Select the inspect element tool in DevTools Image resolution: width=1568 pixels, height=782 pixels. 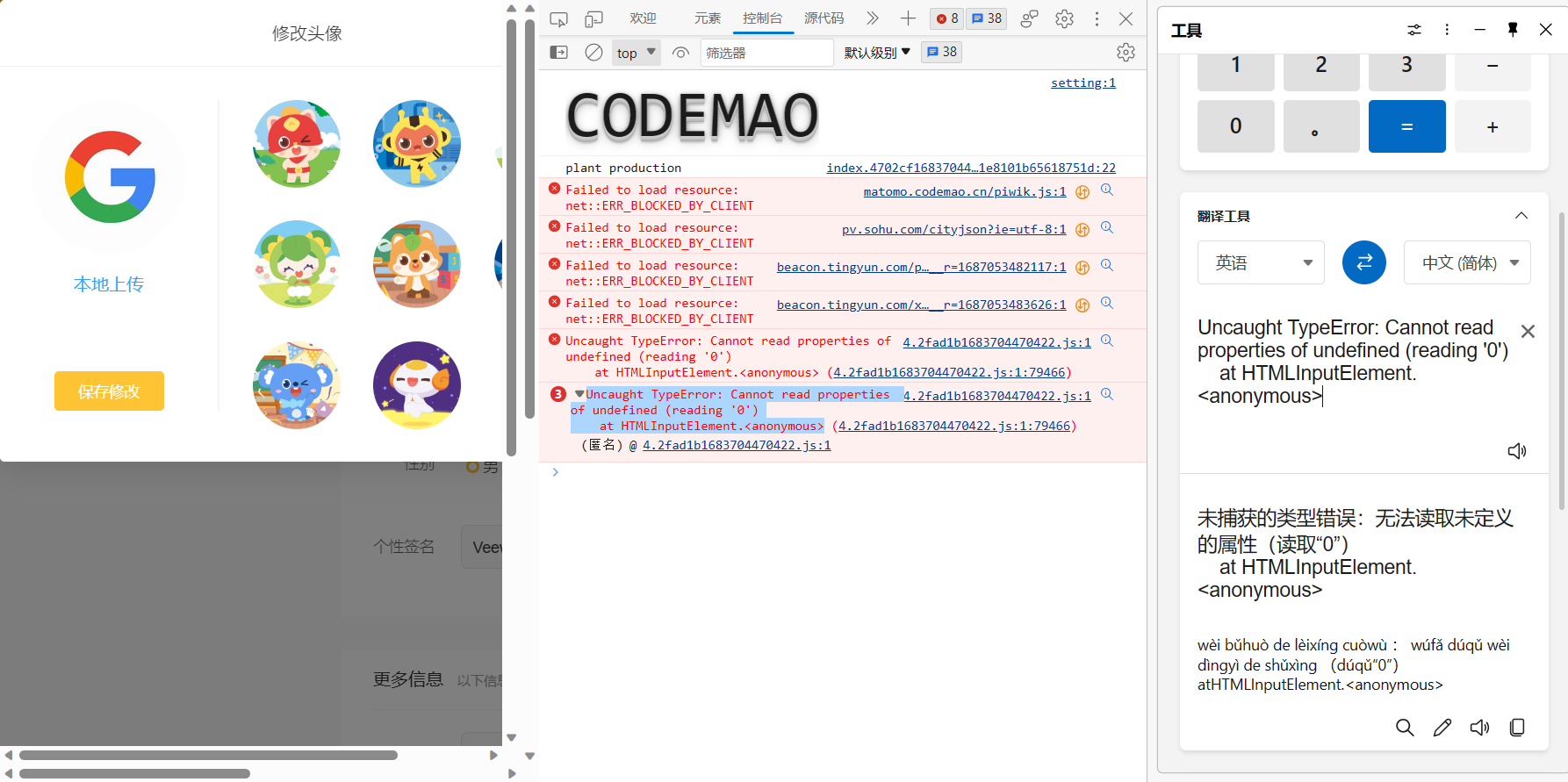tap(558, 18)
